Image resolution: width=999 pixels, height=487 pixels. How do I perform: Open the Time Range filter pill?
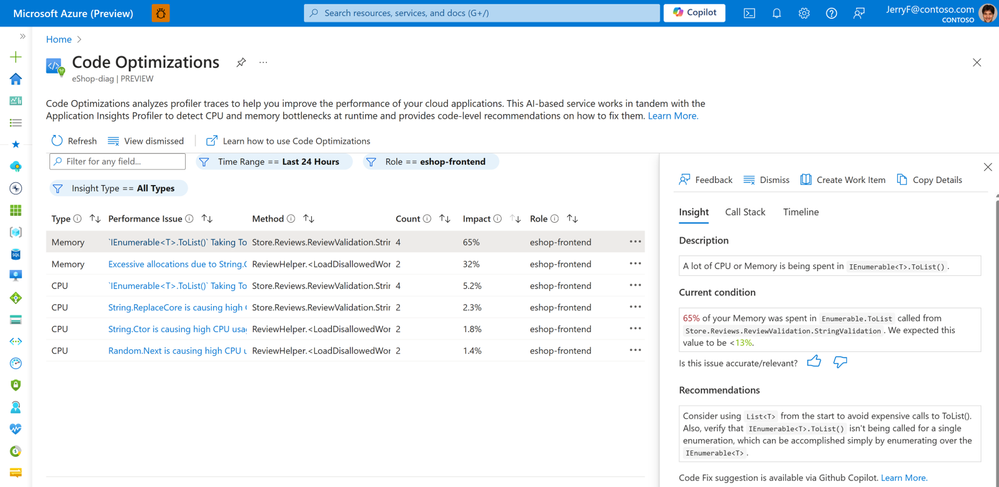point(274,162)
